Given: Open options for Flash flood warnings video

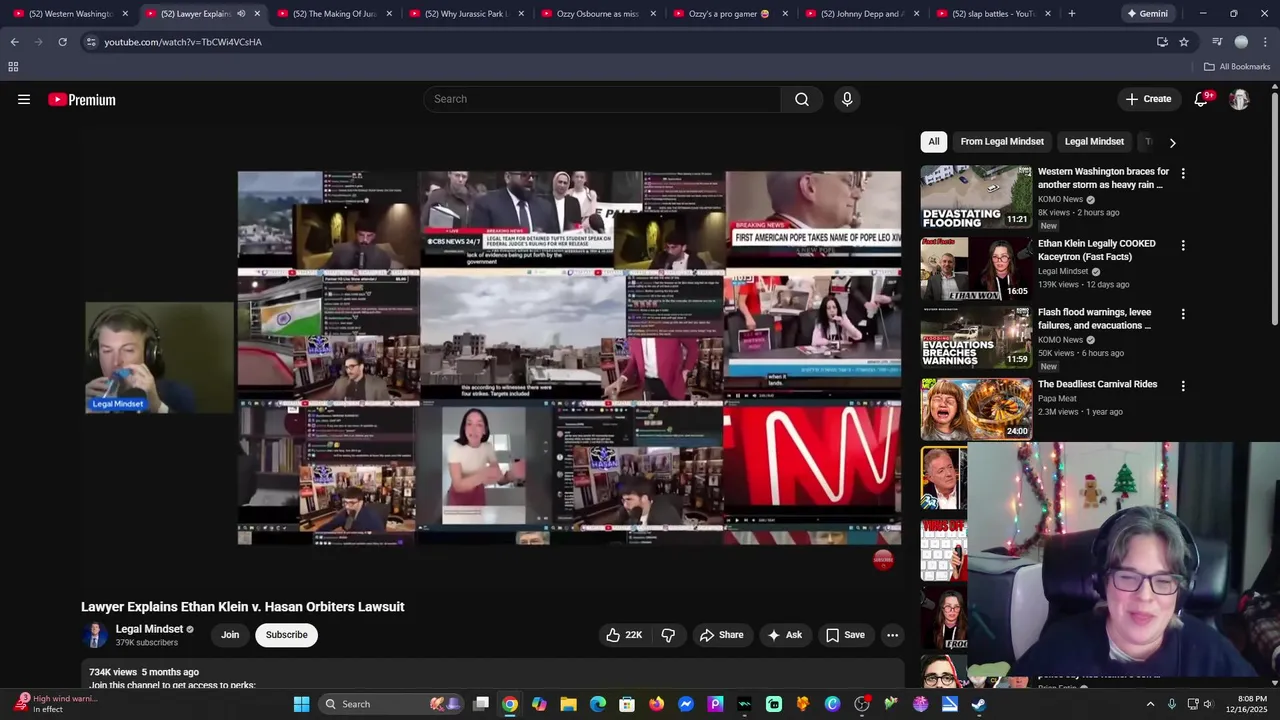Looking at the screenshot, I should pyautogui.click(x=1183, y=314).
